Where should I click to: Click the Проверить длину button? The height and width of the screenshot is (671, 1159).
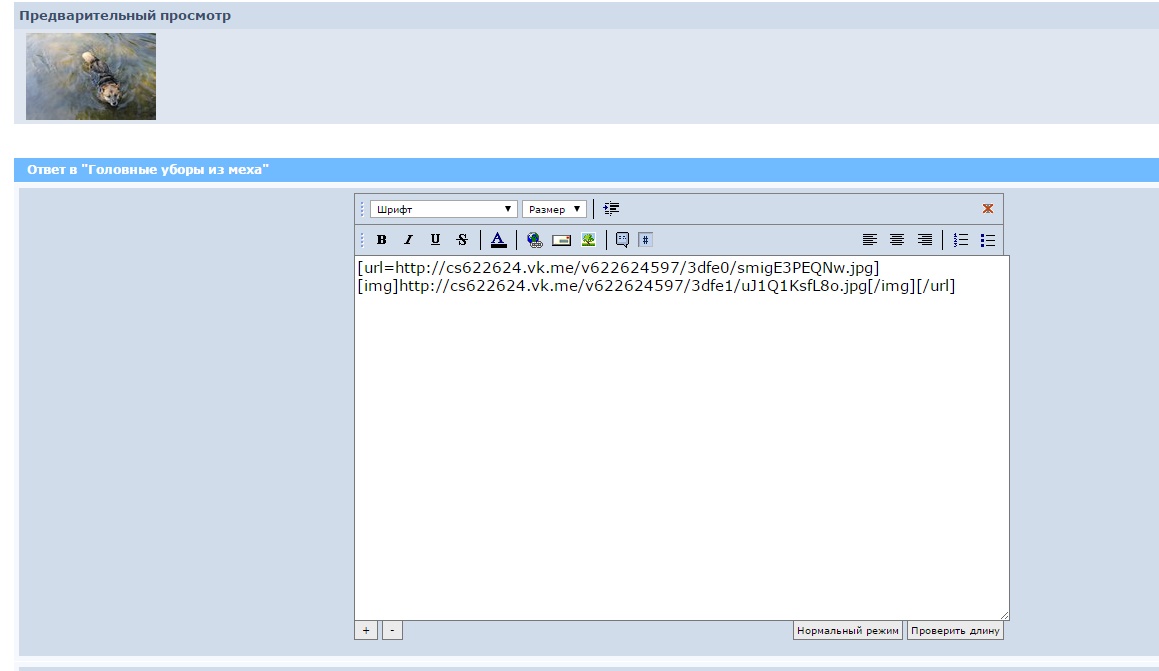point(955,630)
